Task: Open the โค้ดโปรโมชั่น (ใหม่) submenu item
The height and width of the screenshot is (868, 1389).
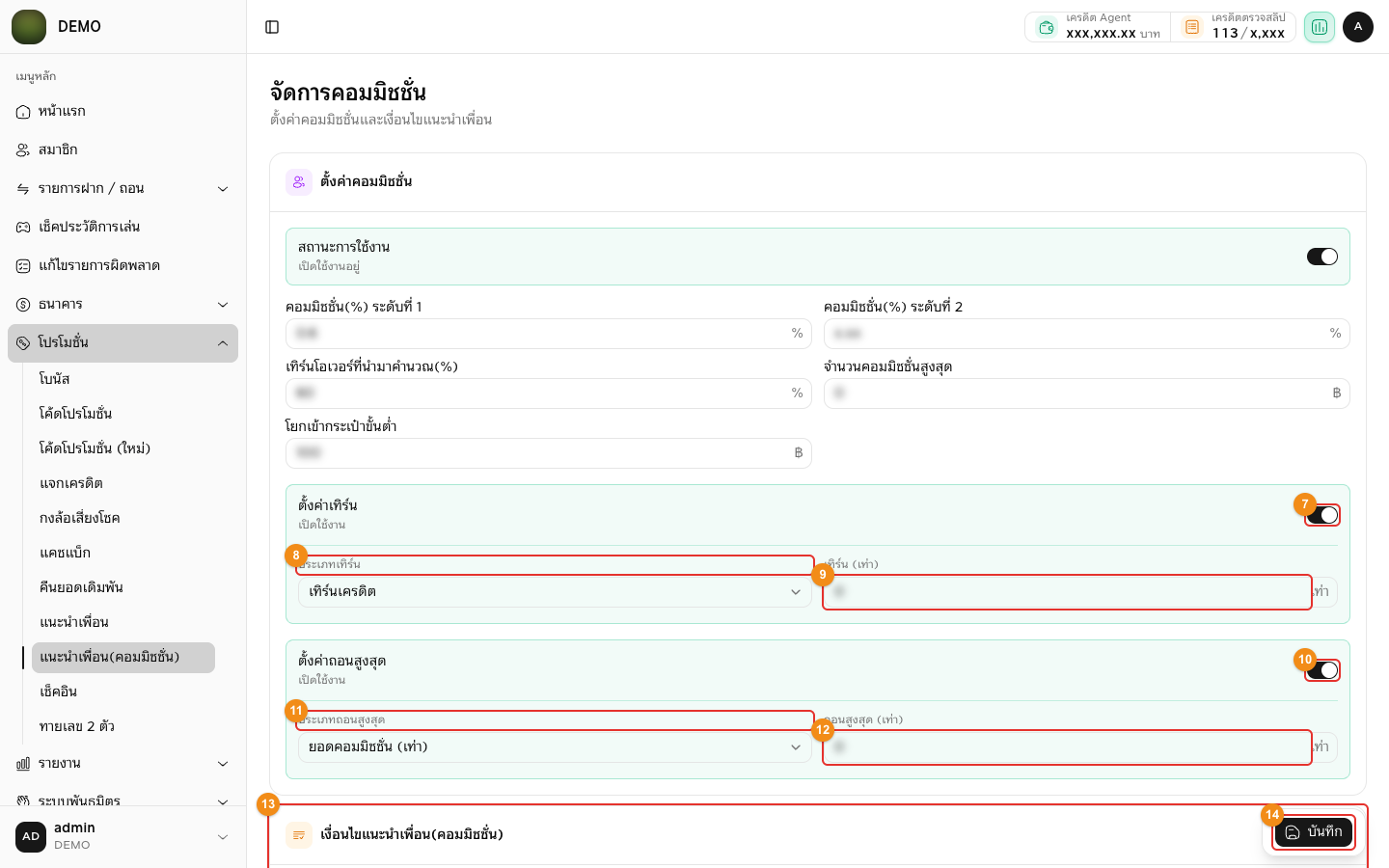Action: point(123,448)
